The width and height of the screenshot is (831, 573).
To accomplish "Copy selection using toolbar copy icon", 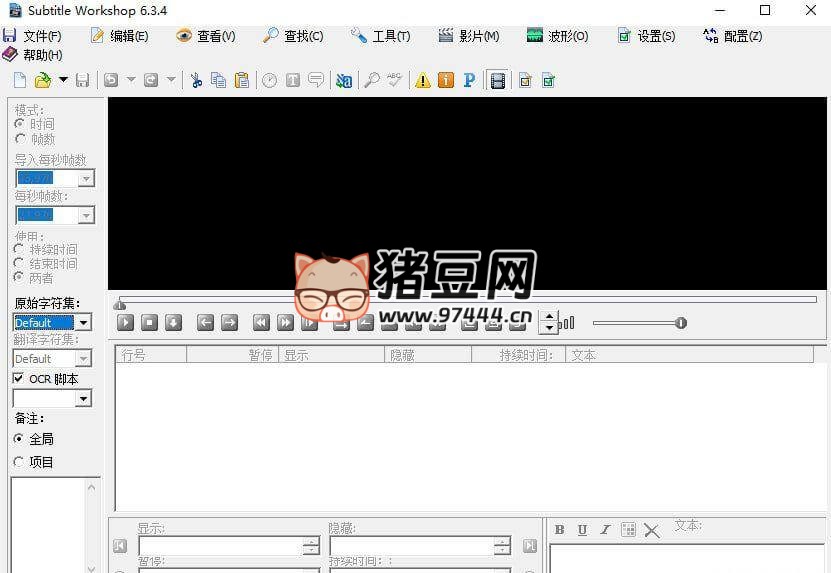I will click(x=218, y=81).
